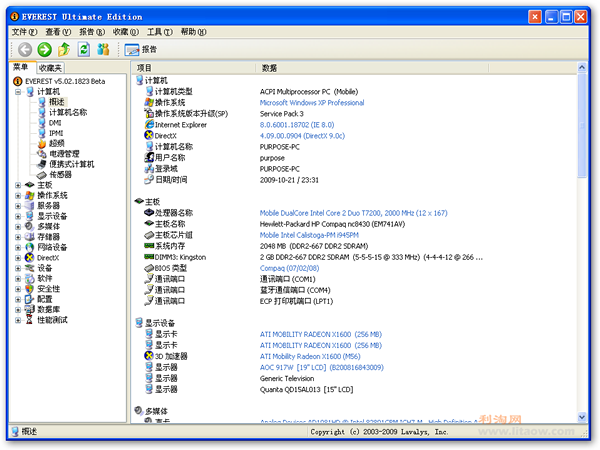Go back with the grey Back arrow
The height and width of the screenshot is (450, 600).
pos(25,49)
